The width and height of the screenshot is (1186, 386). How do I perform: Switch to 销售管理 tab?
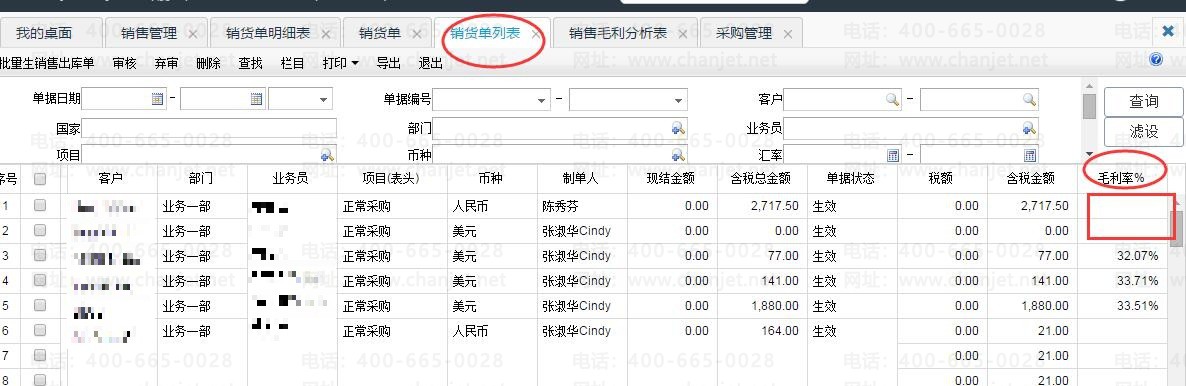point(148,33)
